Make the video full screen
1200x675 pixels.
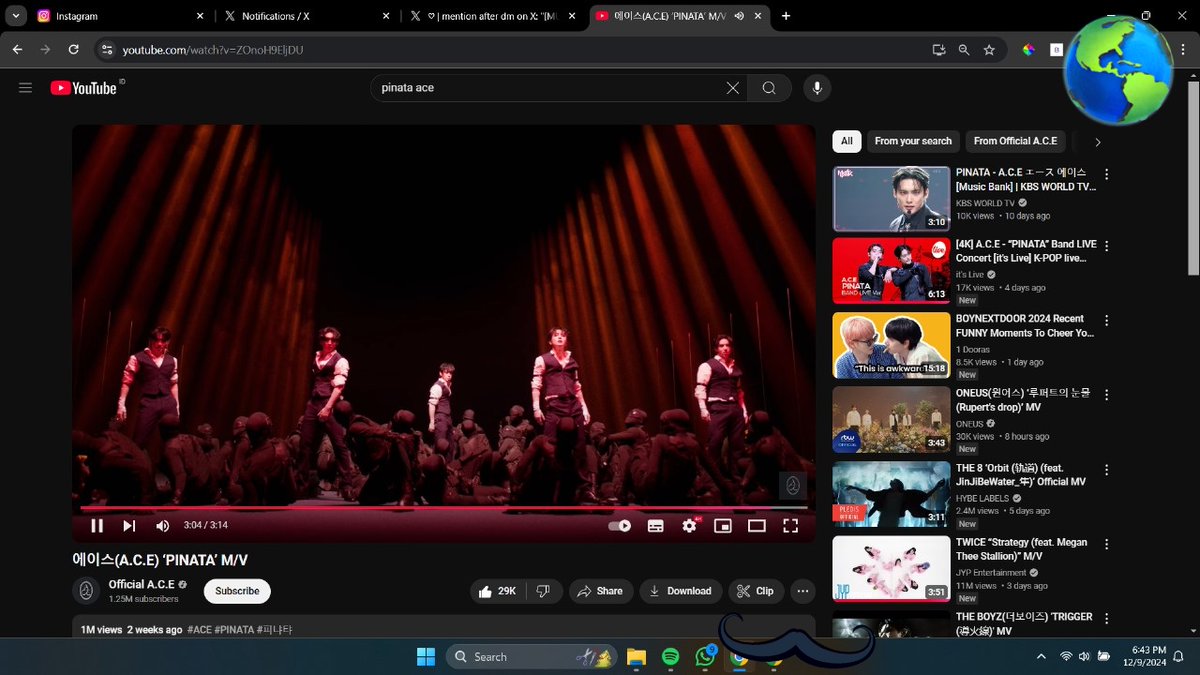790,525
